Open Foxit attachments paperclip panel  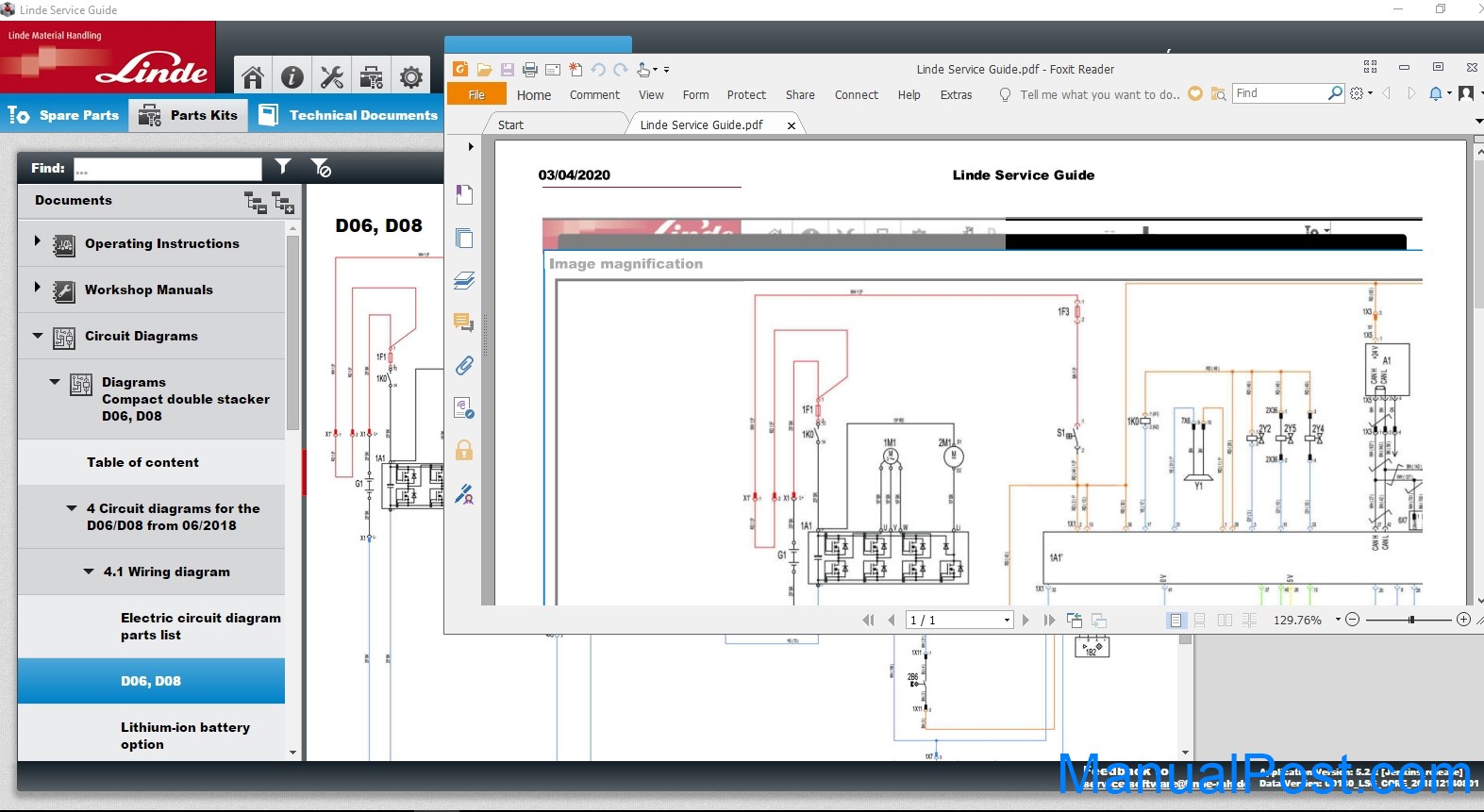click(x=464, y=365)
